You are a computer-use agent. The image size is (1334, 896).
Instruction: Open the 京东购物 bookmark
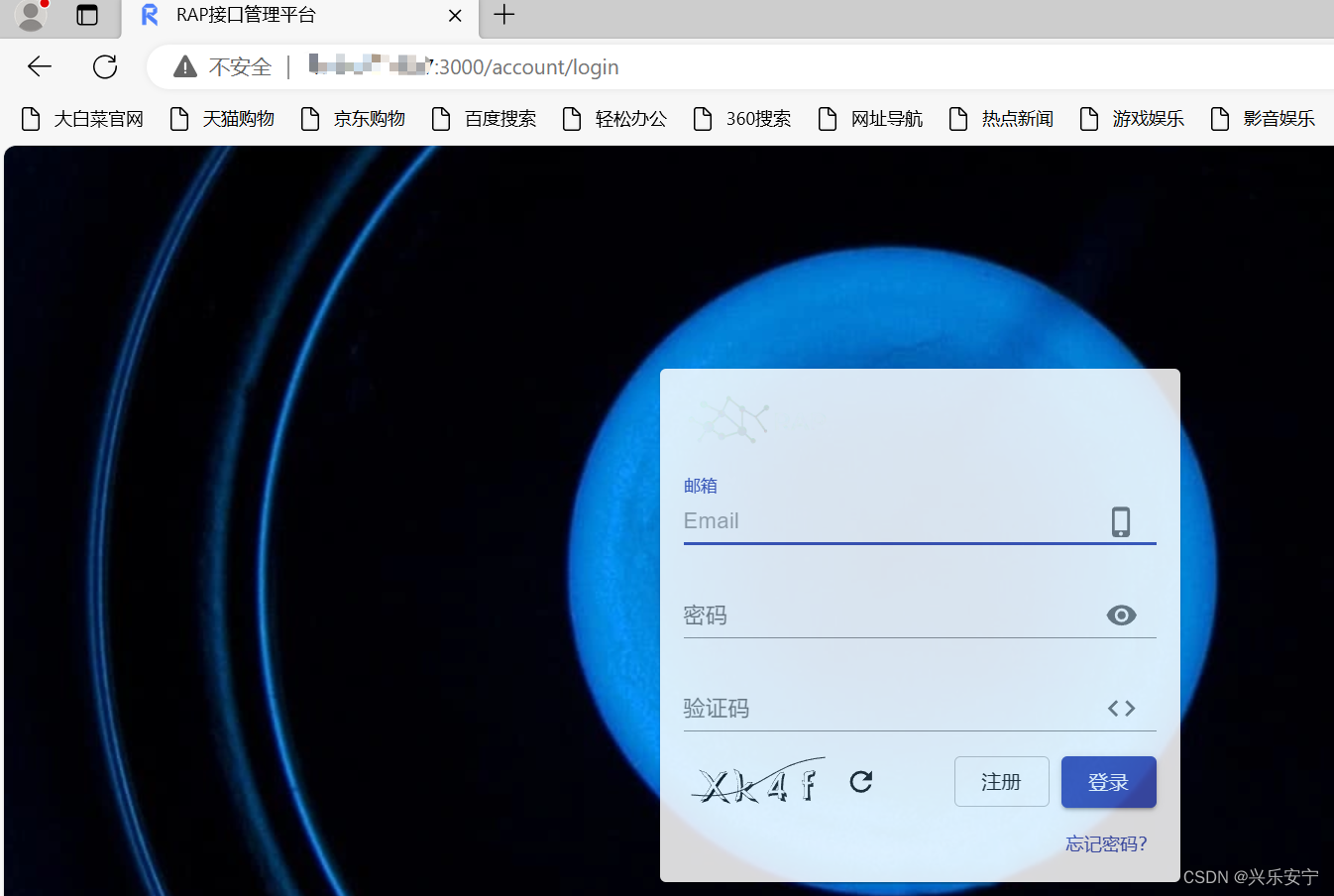coord(354,119)
